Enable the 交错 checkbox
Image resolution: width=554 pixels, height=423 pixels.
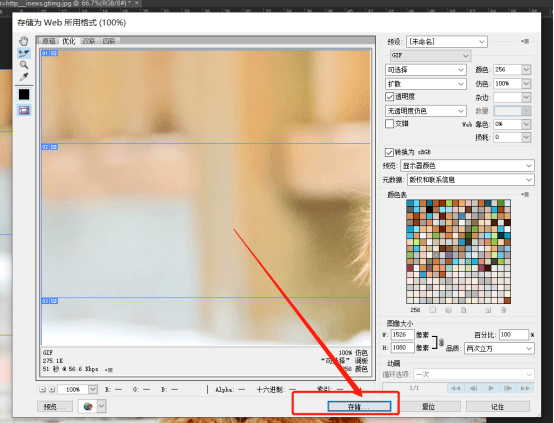[x=389, y=124]
